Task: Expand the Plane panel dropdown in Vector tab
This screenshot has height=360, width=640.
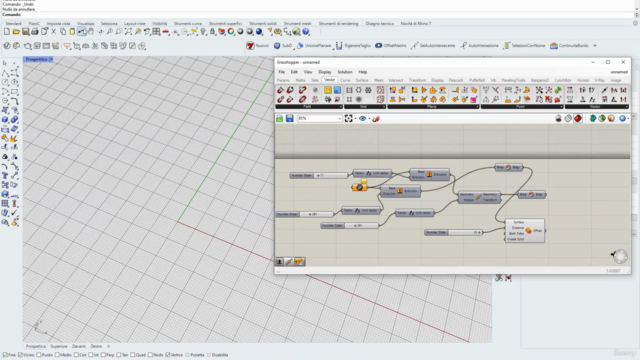Action: click(x=477, y=107)
